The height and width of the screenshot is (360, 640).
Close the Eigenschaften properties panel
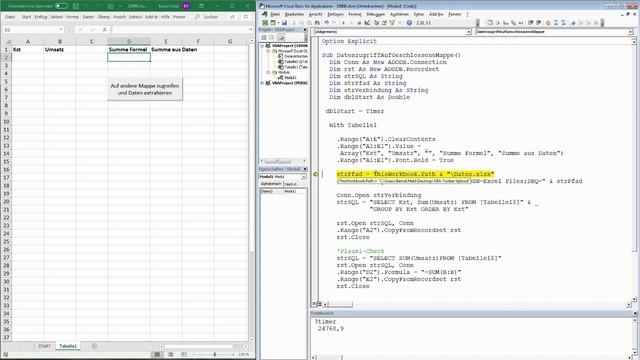[305, 169]
